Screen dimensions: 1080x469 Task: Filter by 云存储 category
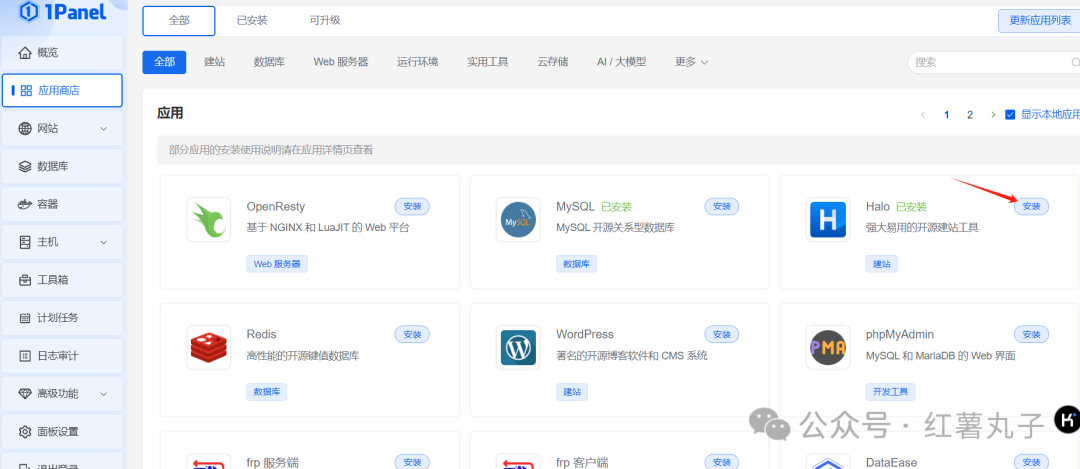[x=553, y=62]
